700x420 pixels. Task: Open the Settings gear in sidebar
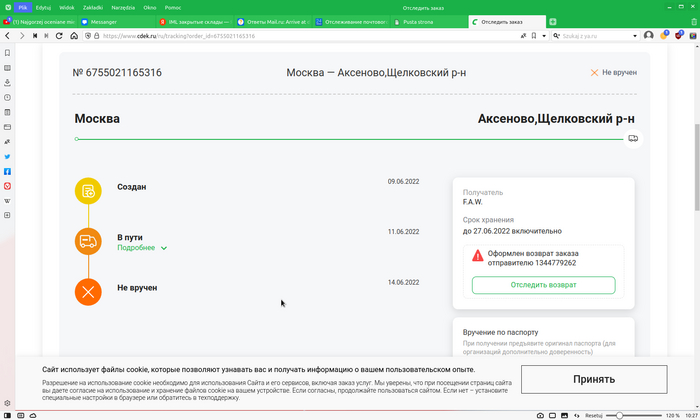[x=8, y=402]
